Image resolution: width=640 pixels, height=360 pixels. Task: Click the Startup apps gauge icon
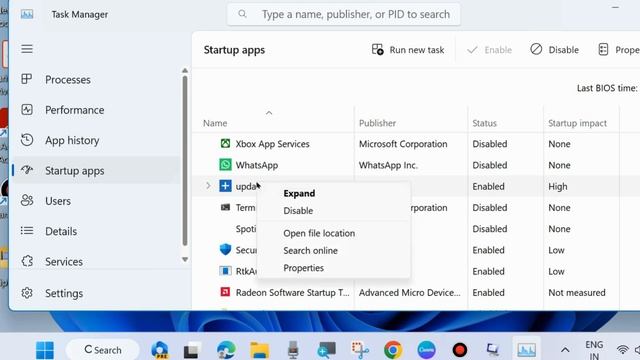point(27,170)
